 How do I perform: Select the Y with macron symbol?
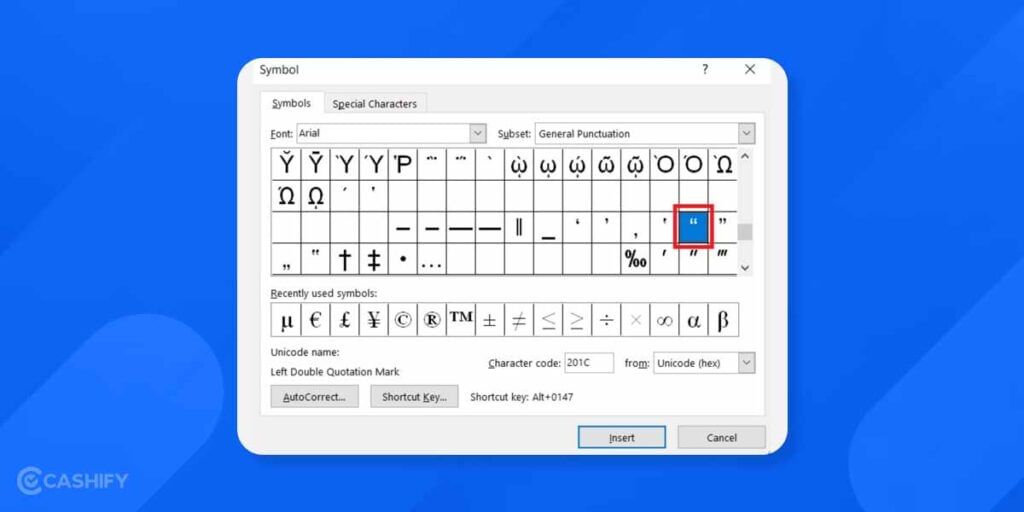click(315, 164)
